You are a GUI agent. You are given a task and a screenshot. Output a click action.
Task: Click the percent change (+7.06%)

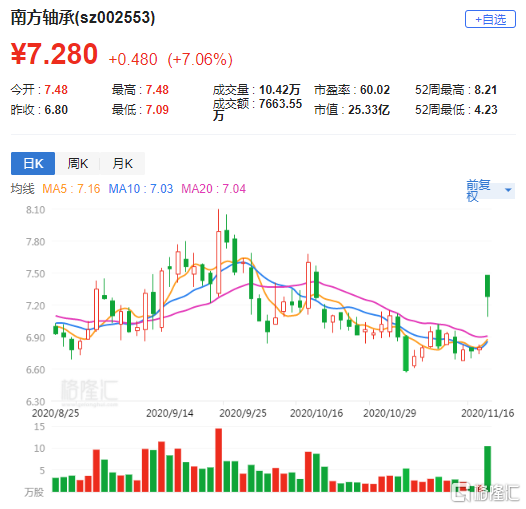click(200, 59)
